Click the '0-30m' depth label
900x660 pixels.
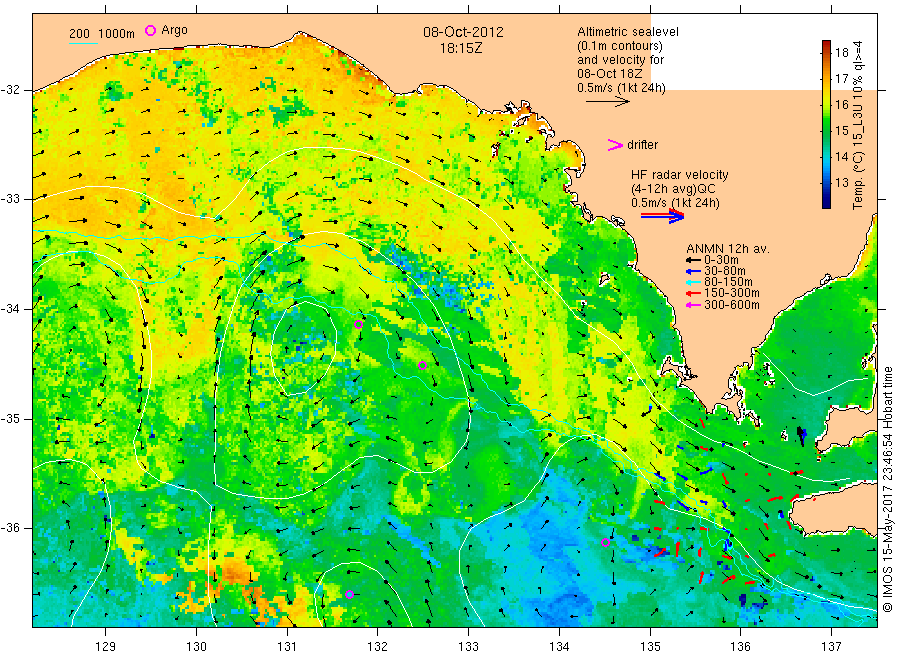click(x=721, y=260)
